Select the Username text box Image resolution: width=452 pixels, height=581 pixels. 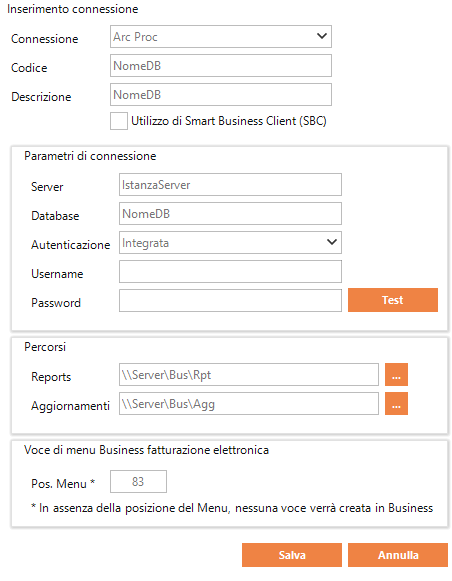pyautogui.click(x=230, y=272)
